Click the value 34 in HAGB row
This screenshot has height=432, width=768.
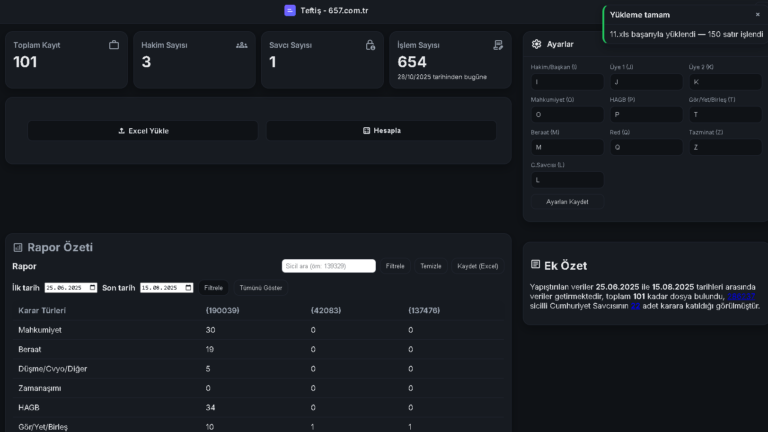coord(210,408)
